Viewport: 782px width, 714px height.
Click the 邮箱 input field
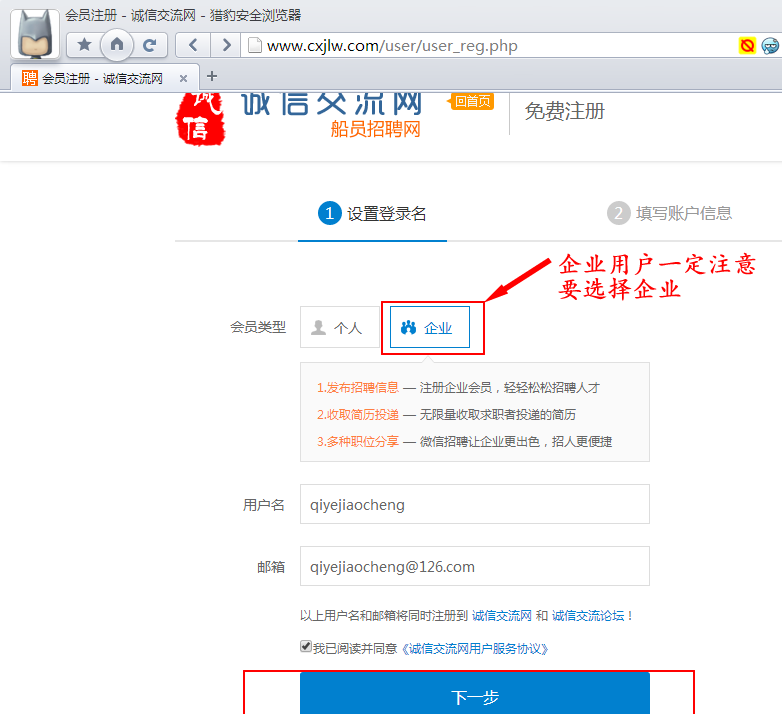[x=475, y=566]
